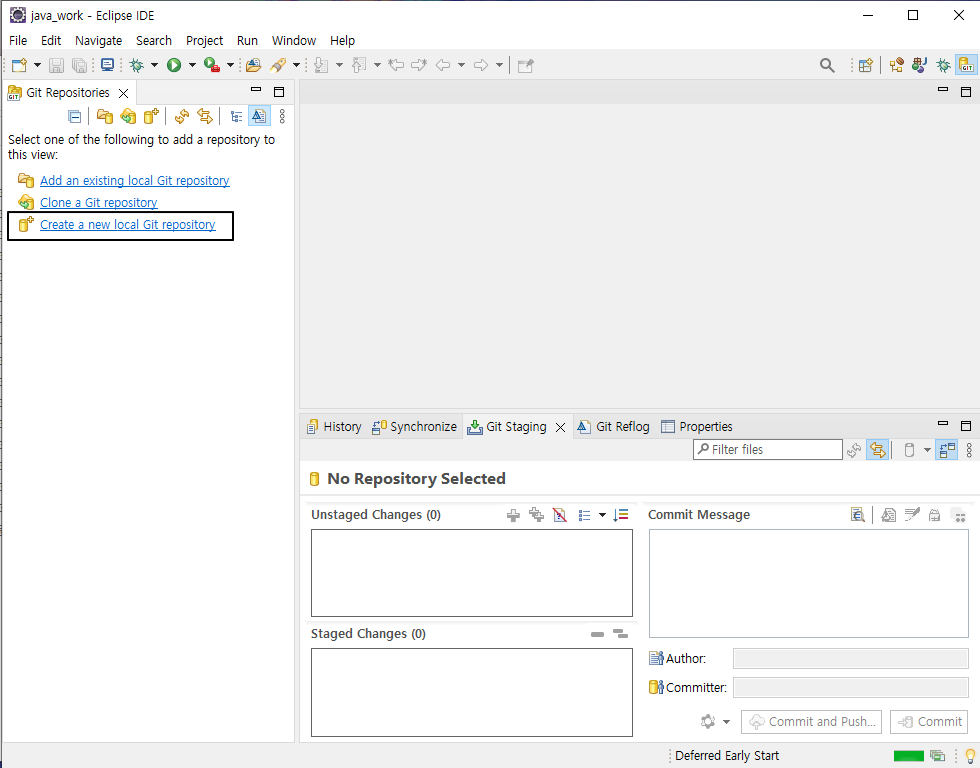
Task: Open the File menu
Action: pos(18,41)
